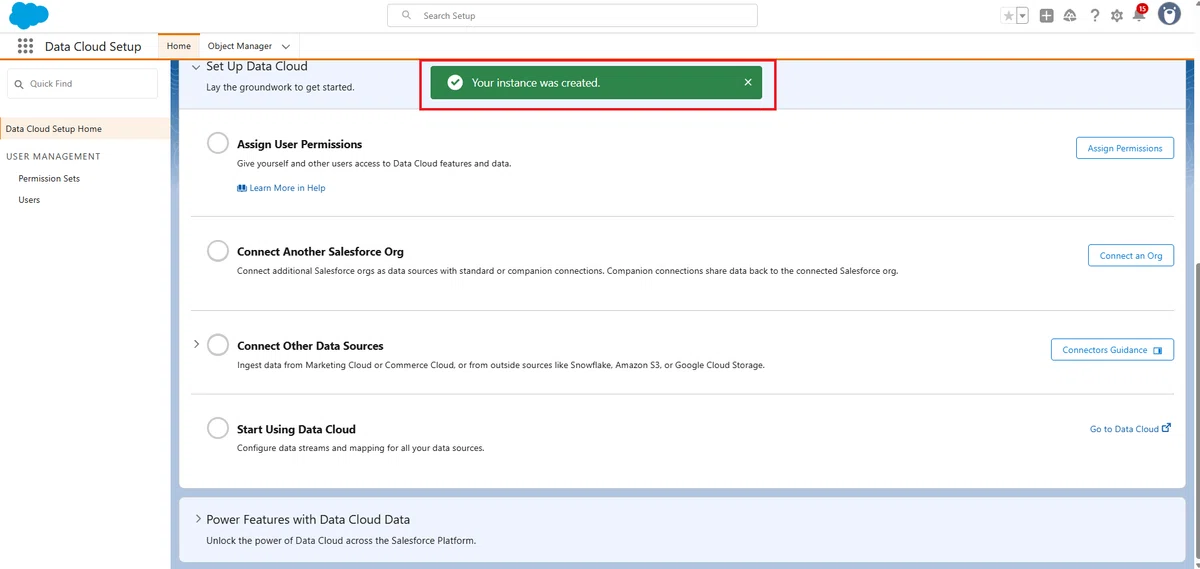Click the green success checkmark icon
The height and width of the screenshot is (569, 1200).
click(455, 82)
